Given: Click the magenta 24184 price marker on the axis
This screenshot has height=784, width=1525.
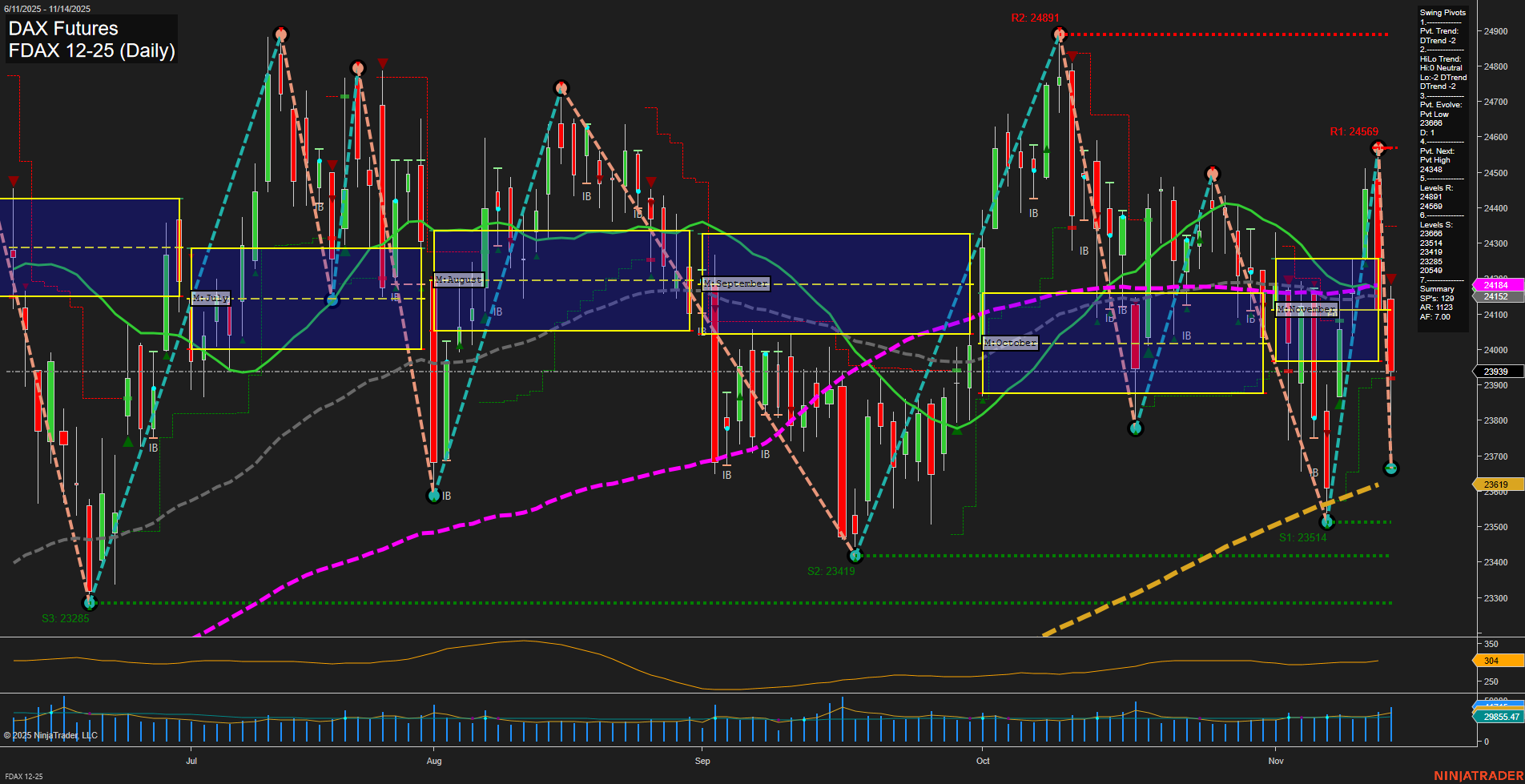Looking at the screenshot, I should pyautogui.click(x=1495, y=284).
